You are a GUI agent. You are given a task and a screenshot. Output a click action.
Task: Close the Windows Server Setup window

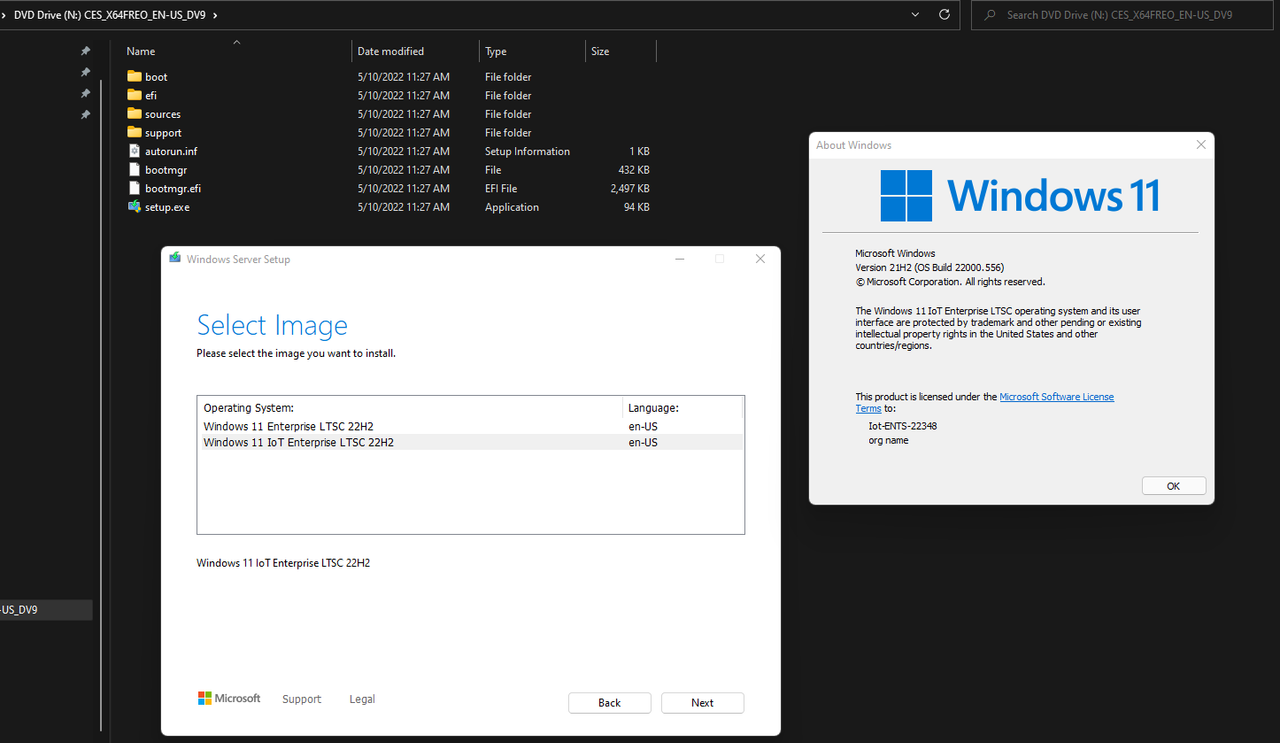[x=760, y=259]
